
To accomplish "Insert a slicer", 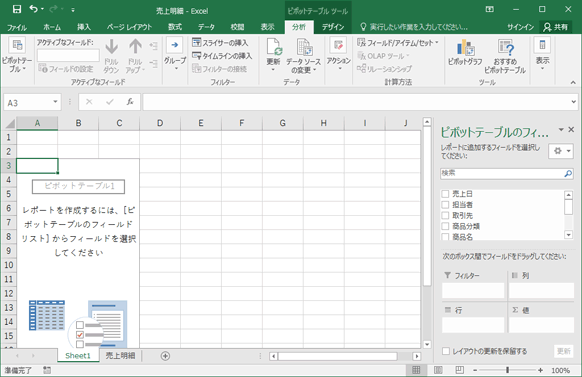I will 220,43.
